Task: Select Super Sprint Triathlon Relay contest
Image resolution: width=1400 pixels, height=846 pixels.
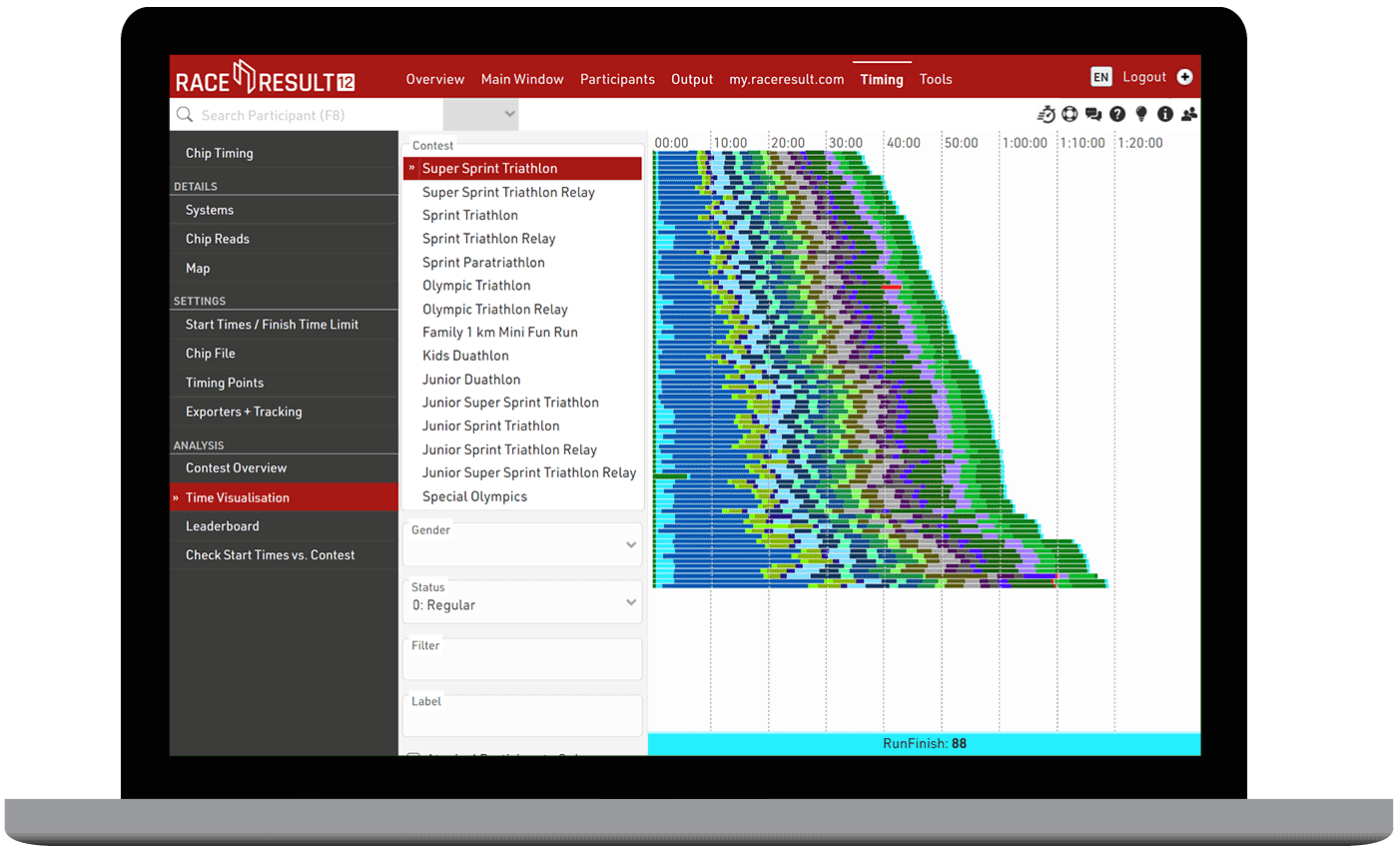Action: pos(522,192)
